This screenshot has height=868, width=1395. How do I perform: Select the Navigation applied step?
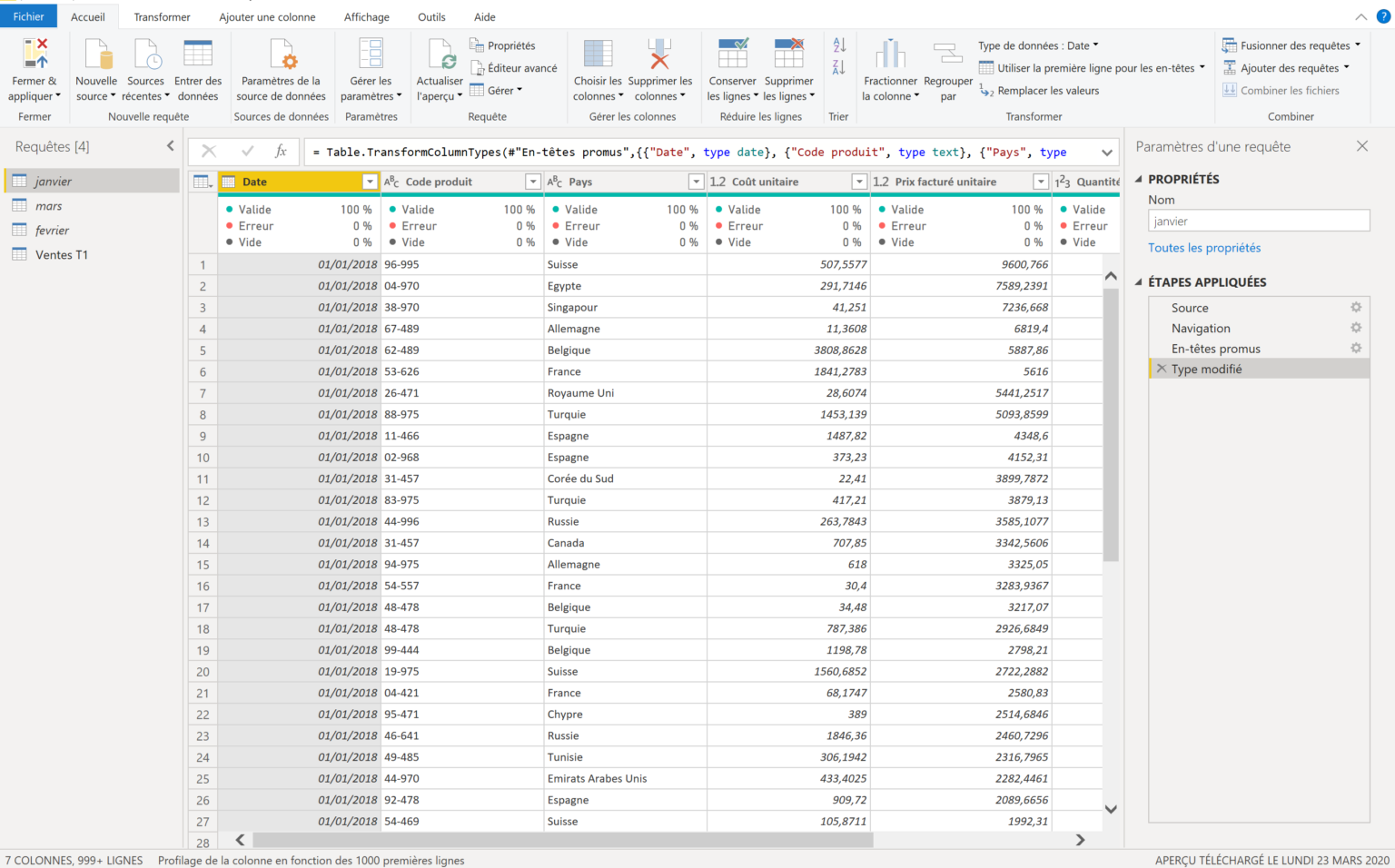pyautogui.click(x=1259, y=328)
